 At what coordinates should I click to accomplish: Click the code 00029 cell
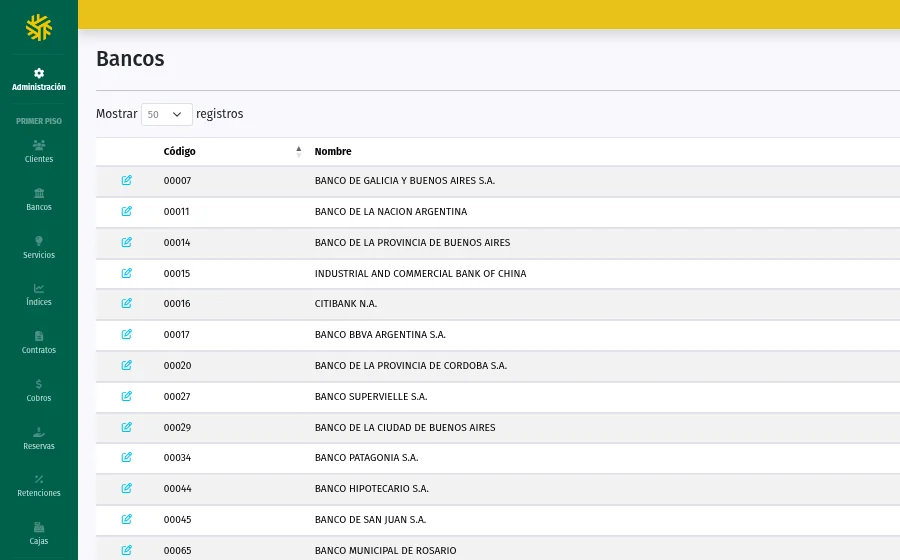click(177, 427)
